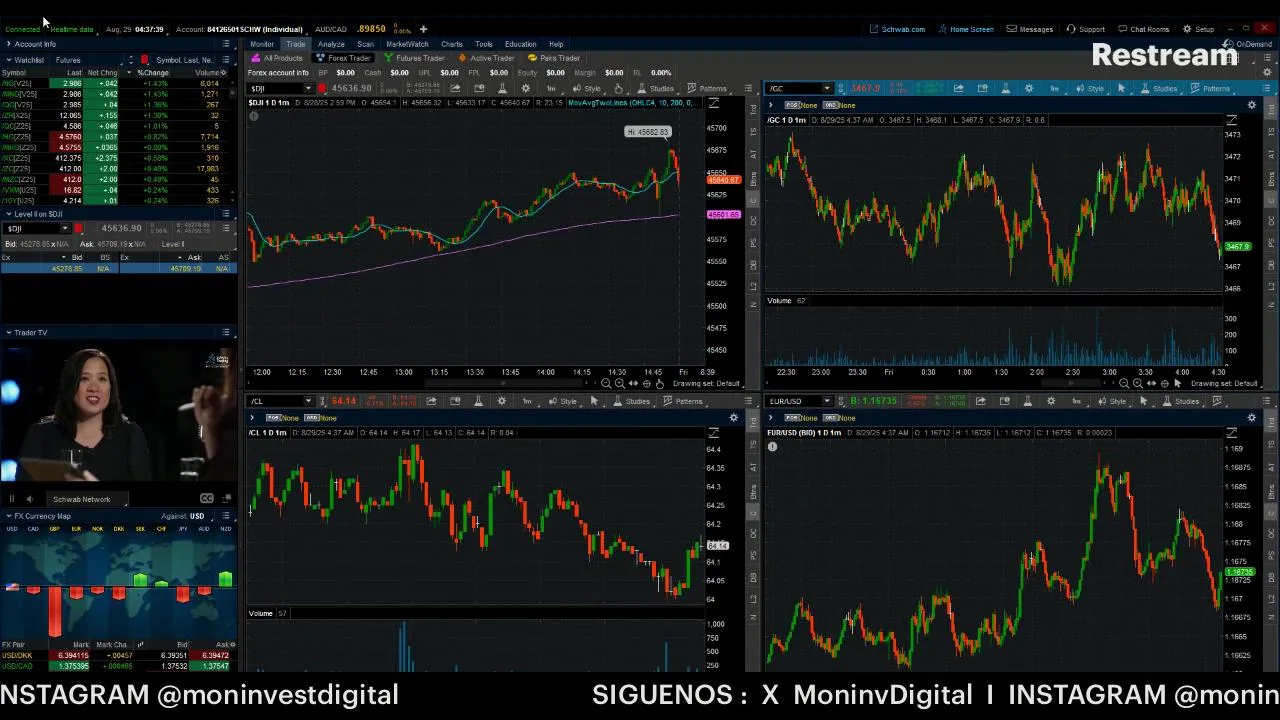Open the Charts tab

tap(452, 44)
